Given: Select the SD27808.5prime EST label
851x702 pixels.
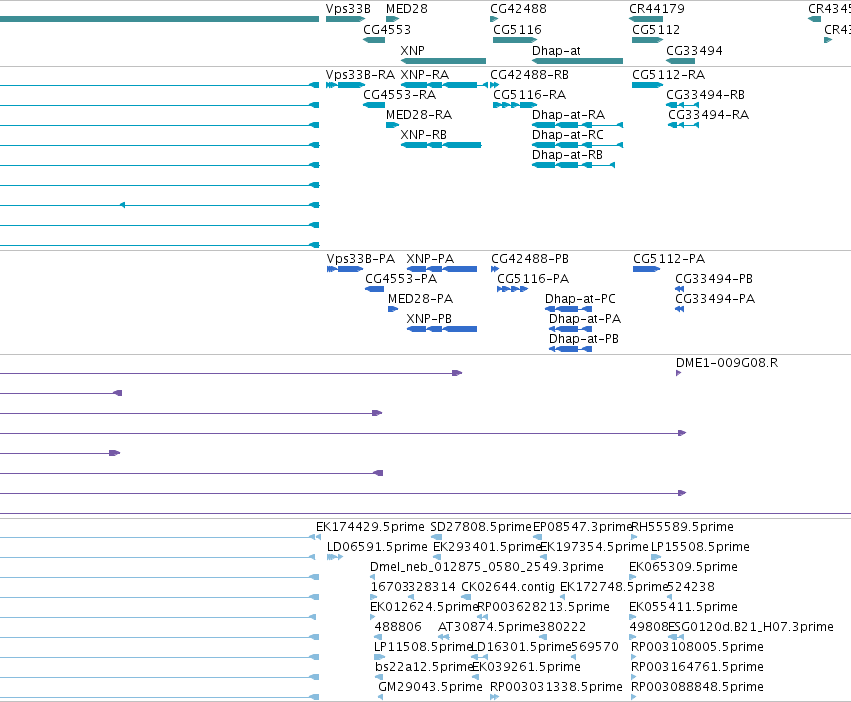Looking at the screenshot, I should (x=481, y=527).
